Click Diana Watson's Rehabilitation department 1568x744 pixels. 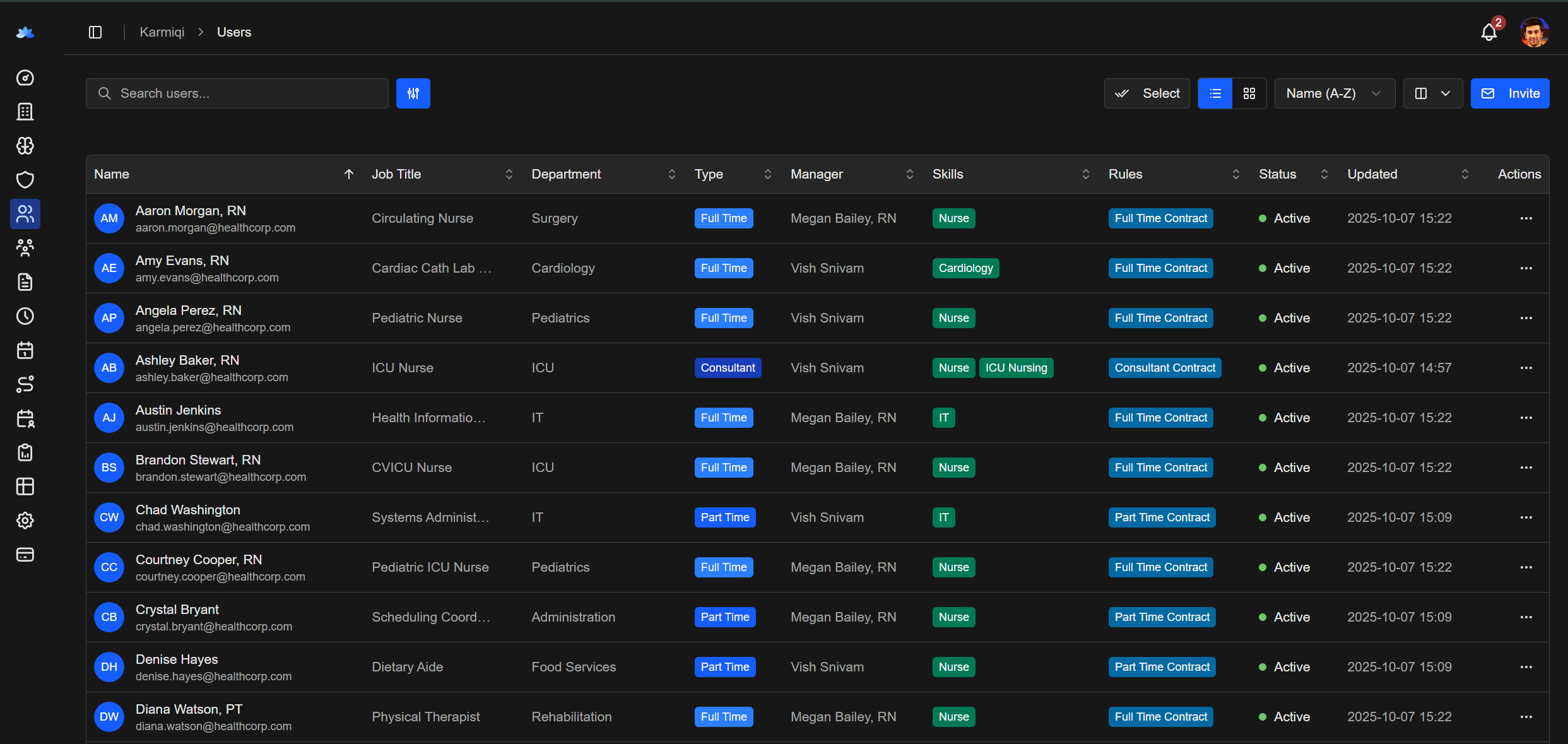pos(572,717)
